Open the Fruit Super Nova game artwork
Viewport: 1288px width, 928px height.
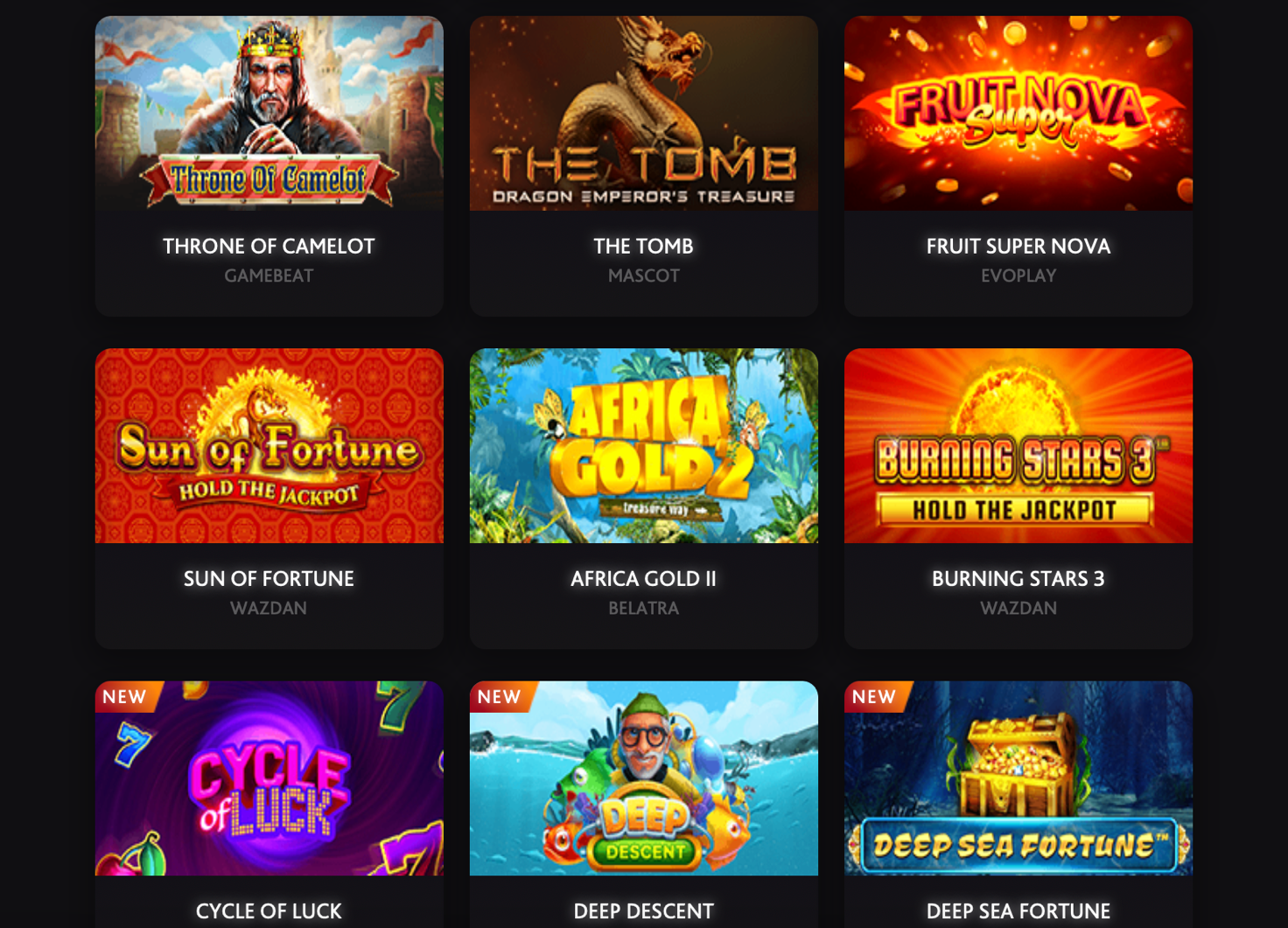tap(1018, 113)
